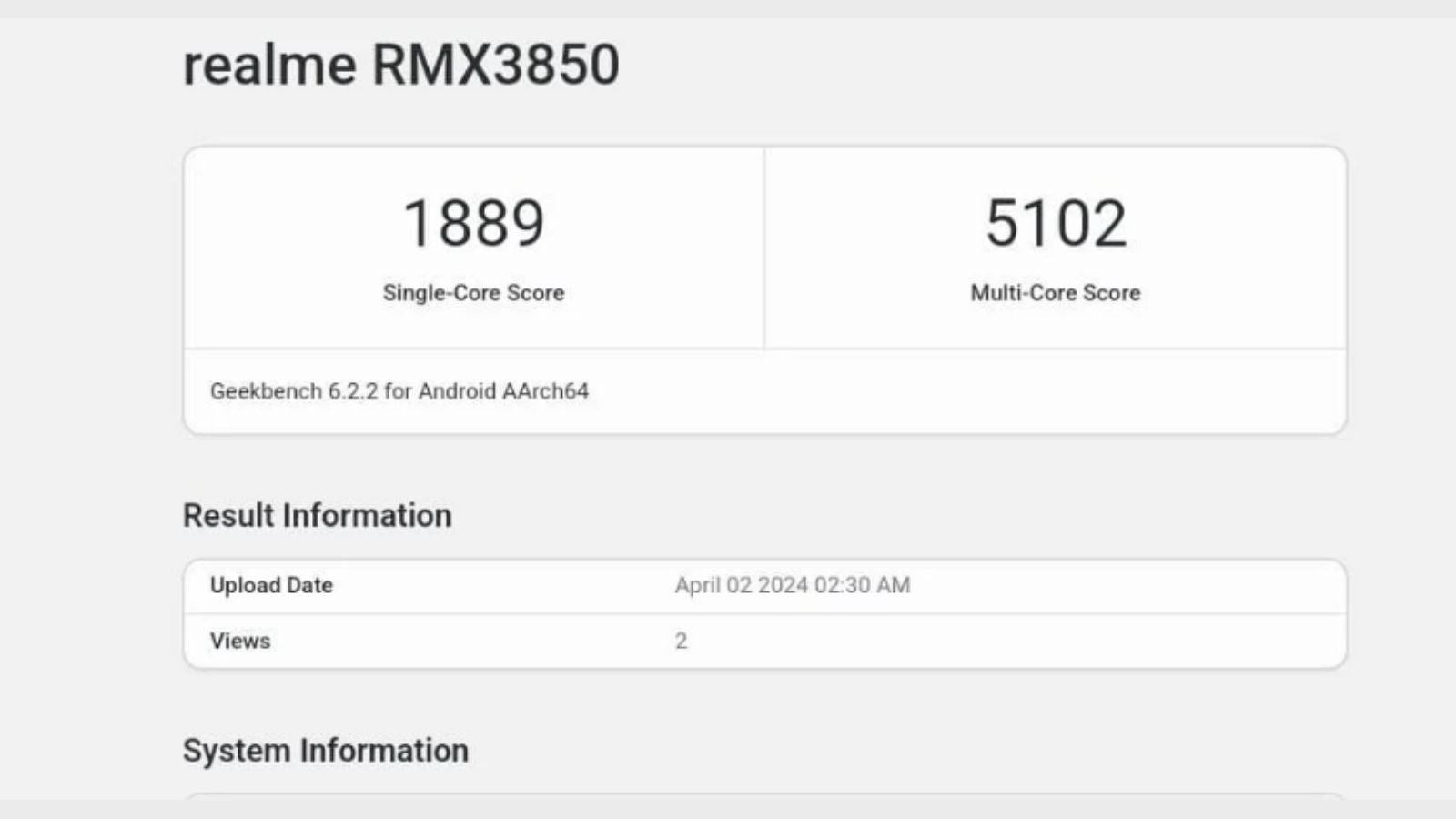Image resolution: width=1456 pixels, height=819 pixels.
Task: Click the light gray bar above the title
Action: (728, 8)
